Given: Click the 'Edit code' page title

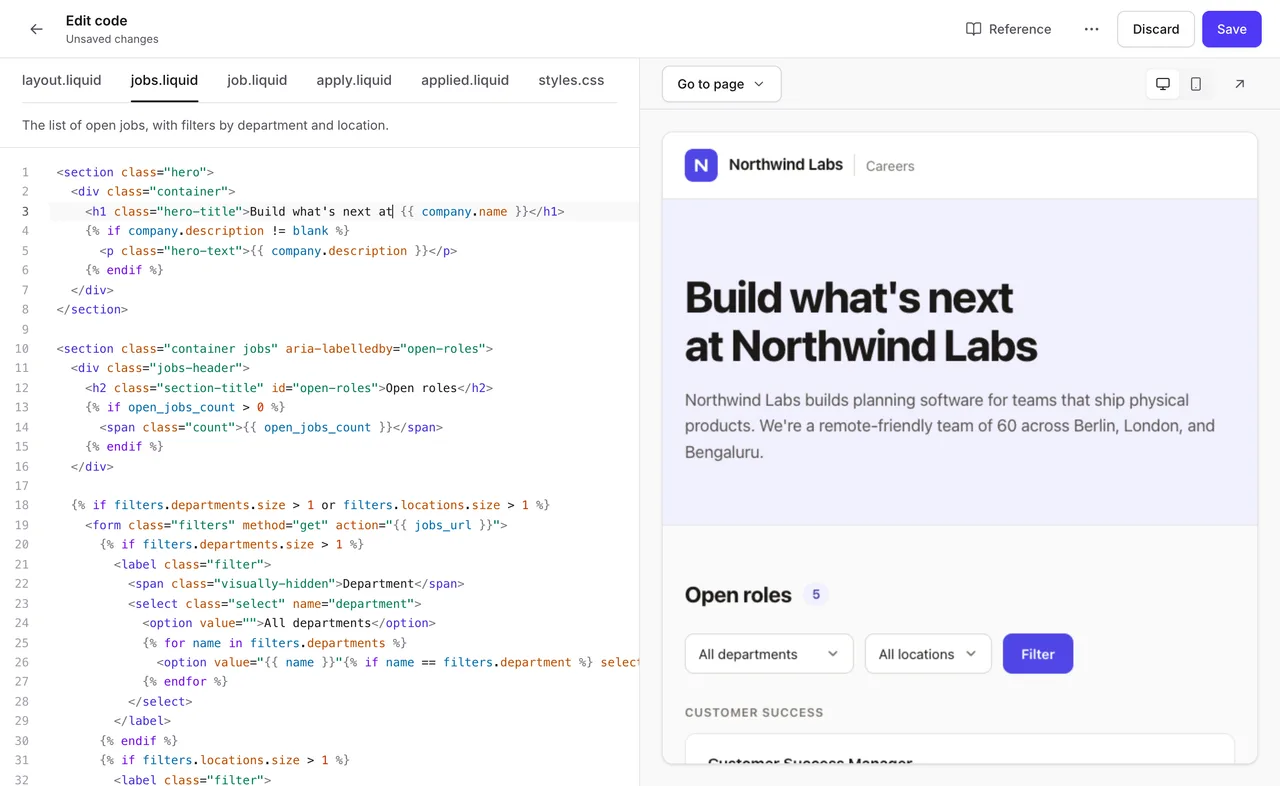Looking at the screenshot, I should tap(96, 20).
